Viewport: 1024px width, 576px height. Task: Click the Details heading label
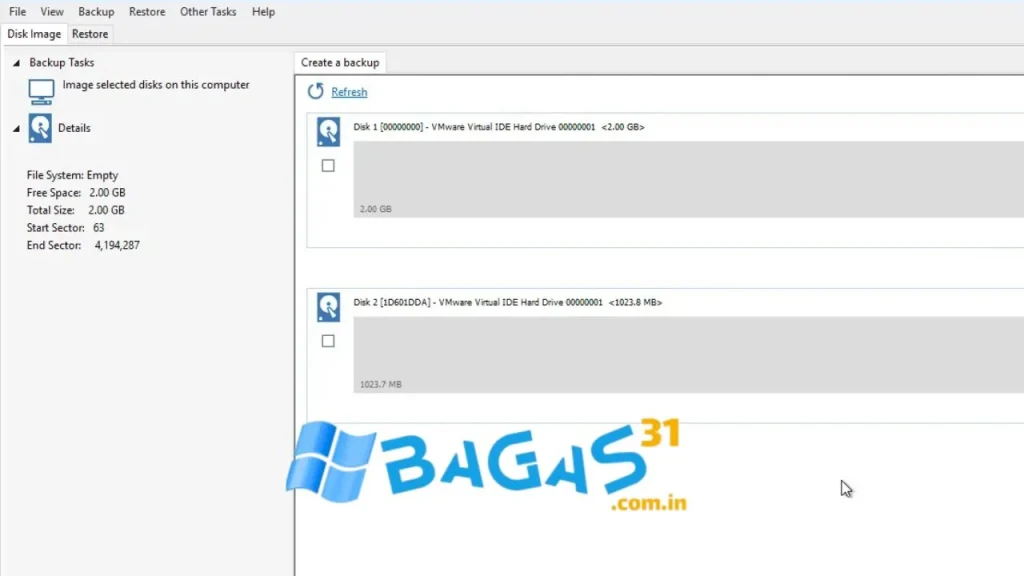tap(74, 128)
